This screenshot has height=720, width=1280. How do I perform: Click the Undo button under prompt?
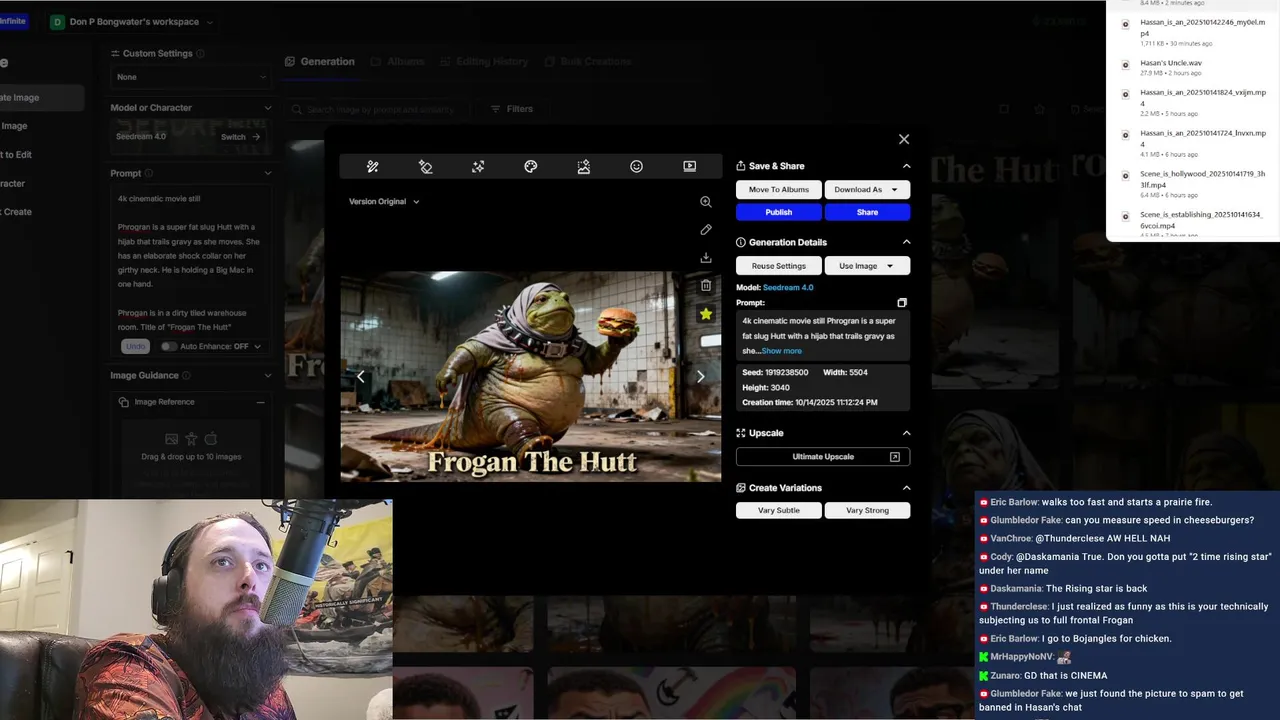135,347
